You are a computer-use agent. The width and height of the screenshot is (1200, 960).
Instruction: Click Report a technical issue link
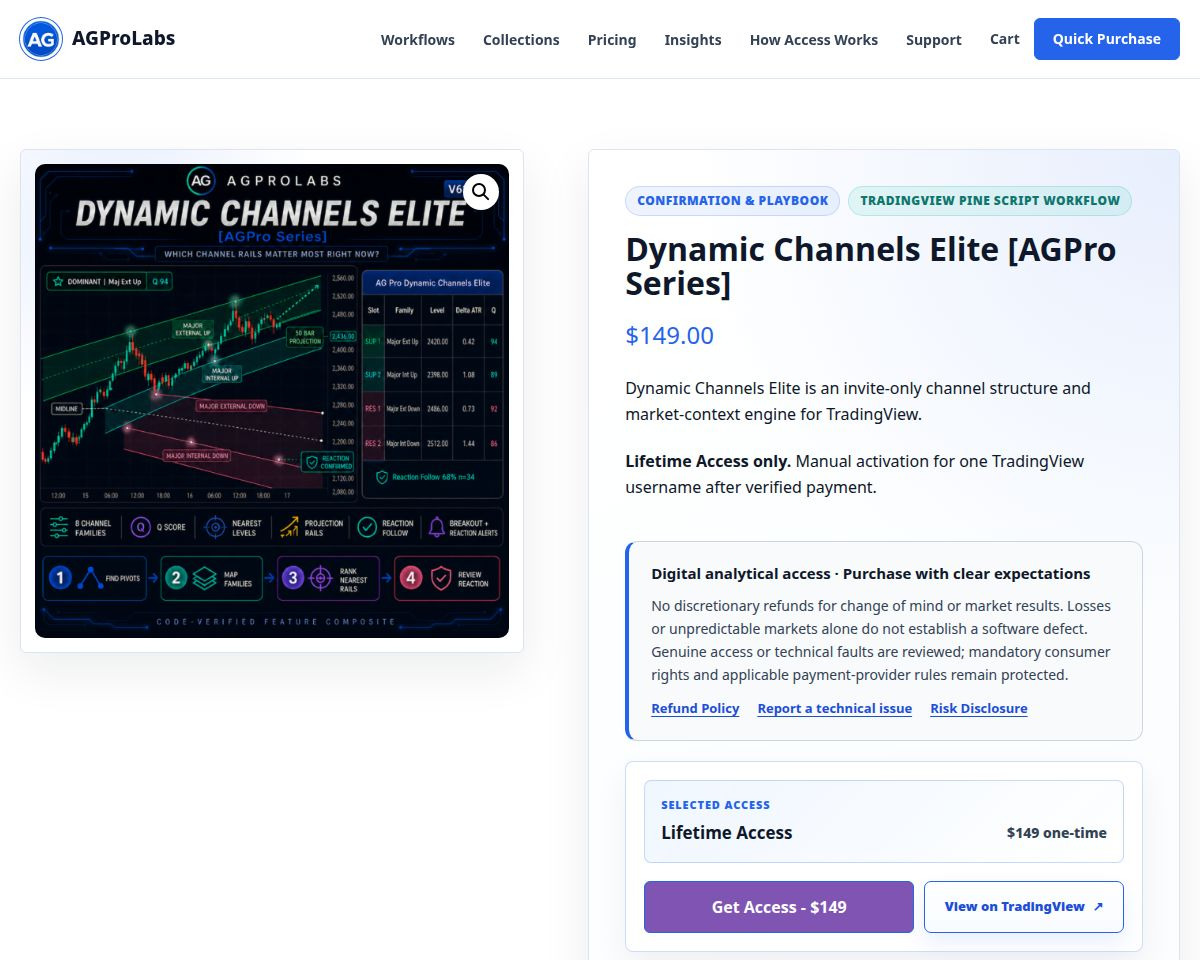click(835, 708)
